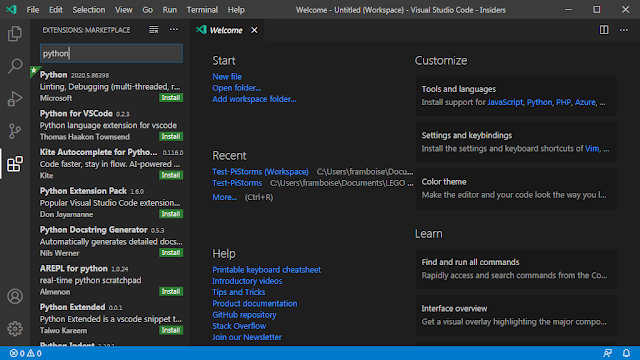
Task: Open the Edit menu
Action: (56, 10)
